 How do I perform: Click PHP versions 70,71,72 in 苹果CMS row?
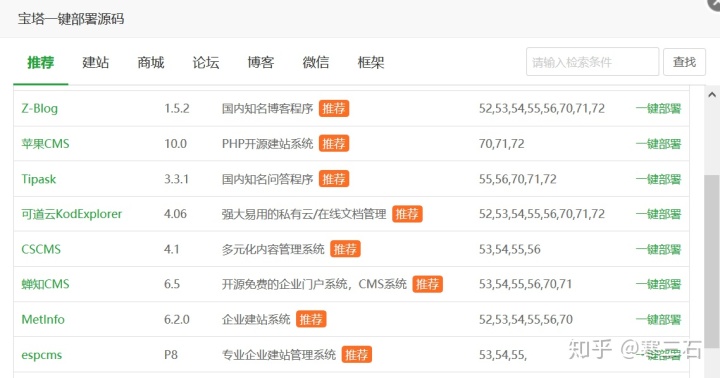coord(501,144)
